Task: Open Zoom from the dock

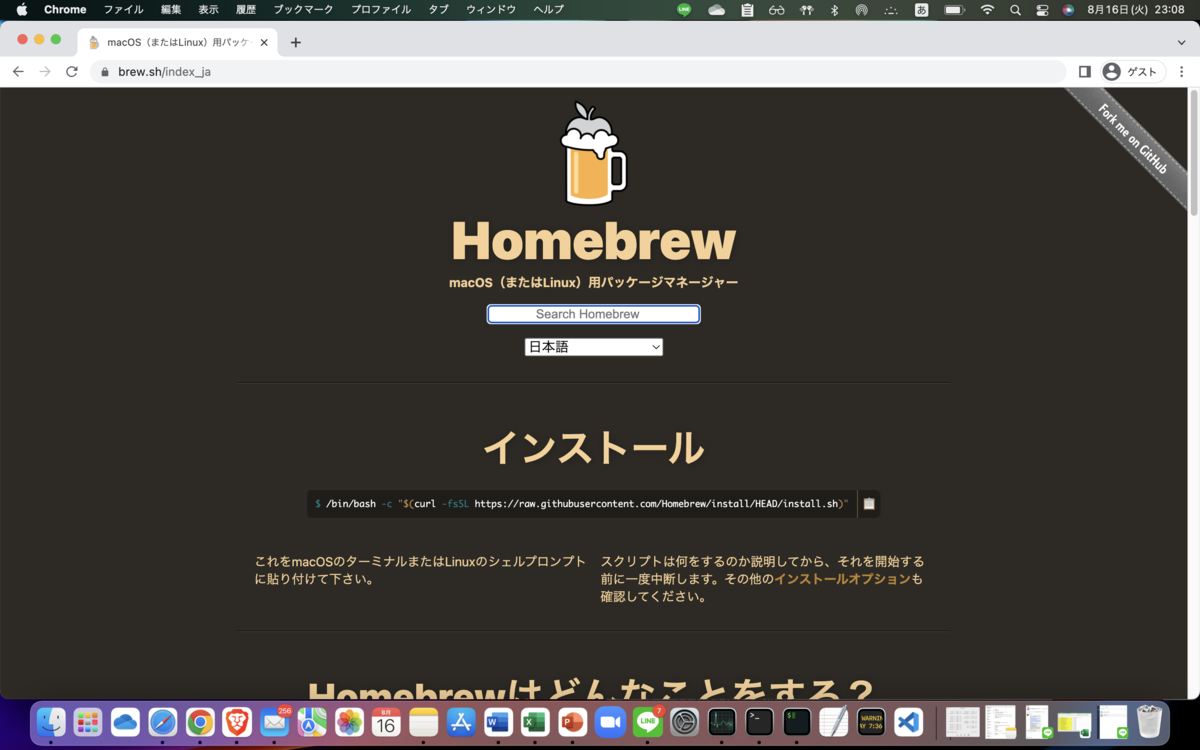Action: pos(609,721)
